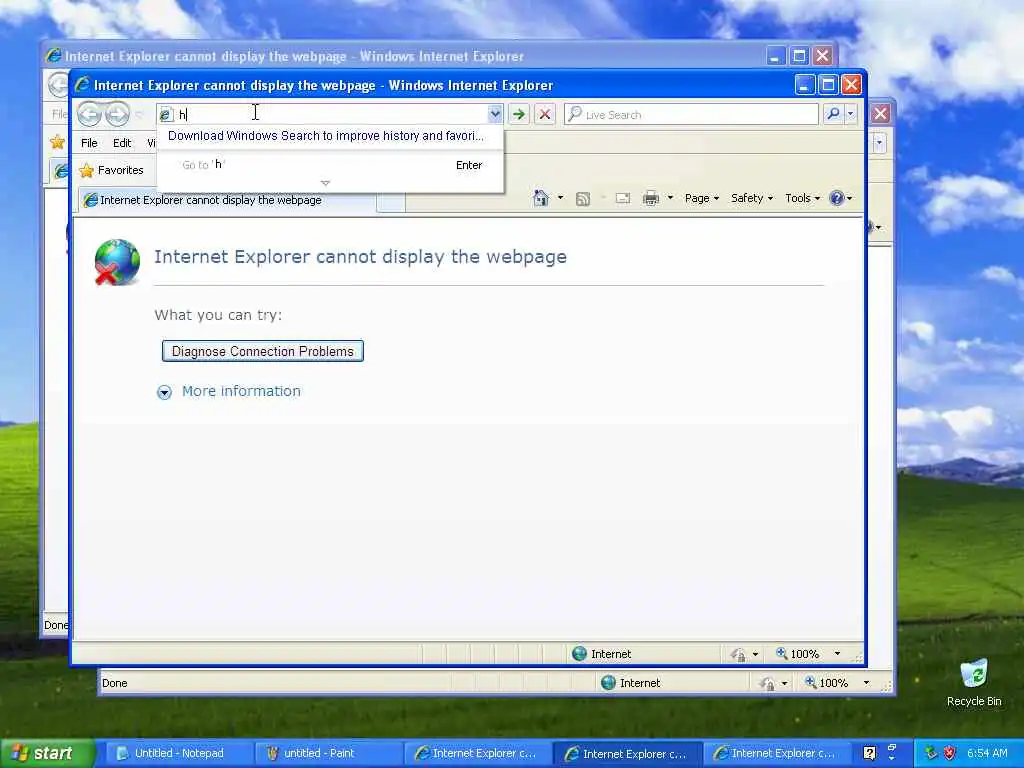Click the Start button
The width and height of the screenshot is (1024, 768).
[46, 753]
